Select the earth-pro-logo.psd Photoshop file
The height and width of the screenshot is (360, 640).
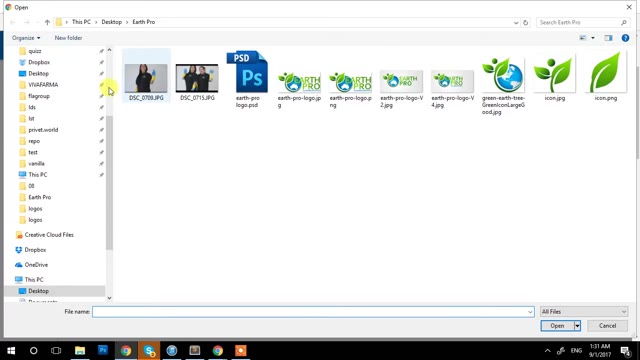(x=247, y=72)
